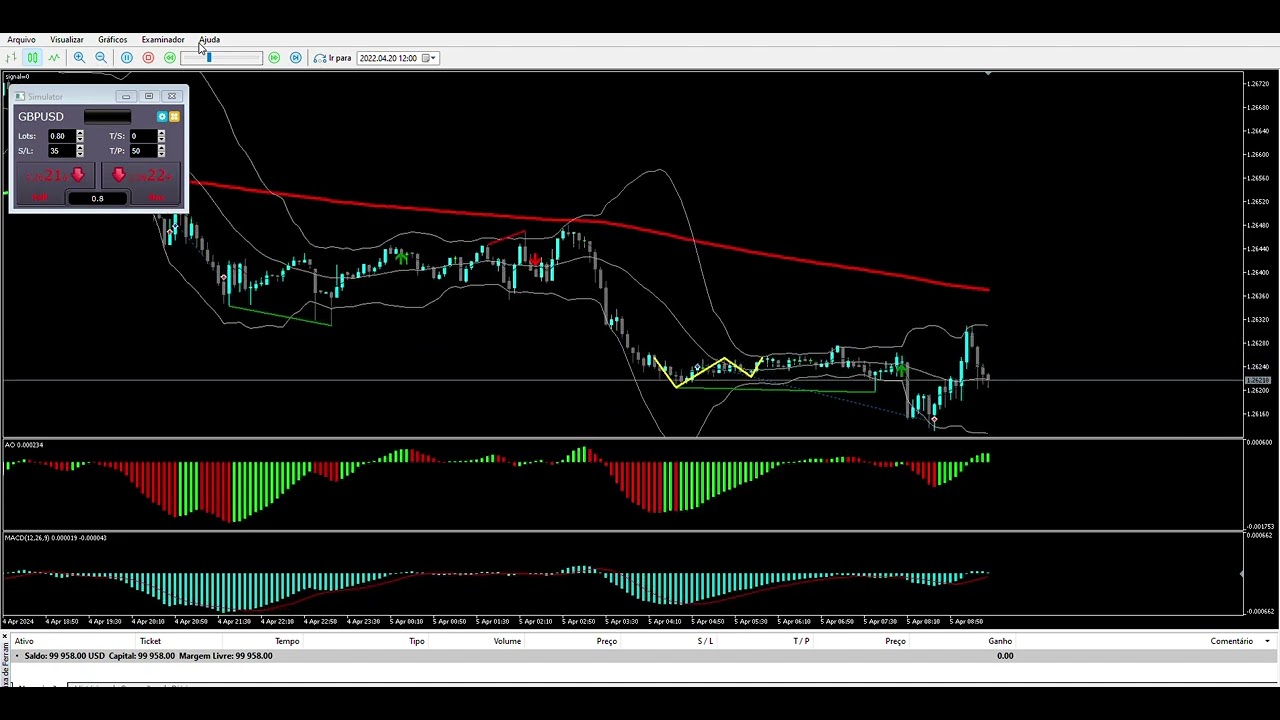This screenshot has width=1280, height=720.
Task: Open the Ajuda menu
Action: pyautogui.click(x=209, y=40)
